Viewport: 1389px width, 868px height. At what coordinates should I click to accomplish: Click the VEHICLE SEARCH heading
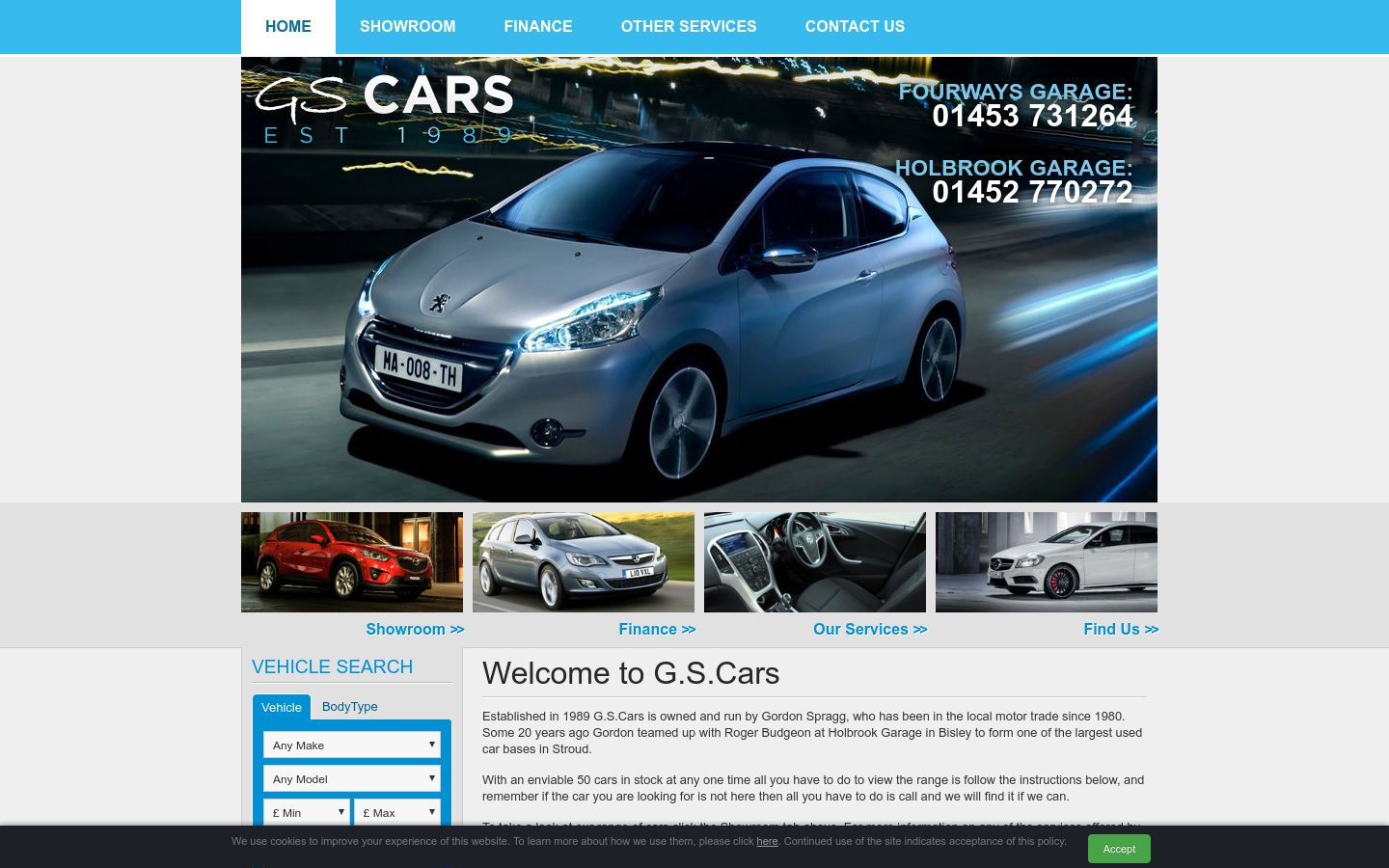click(x=332, y=666)
